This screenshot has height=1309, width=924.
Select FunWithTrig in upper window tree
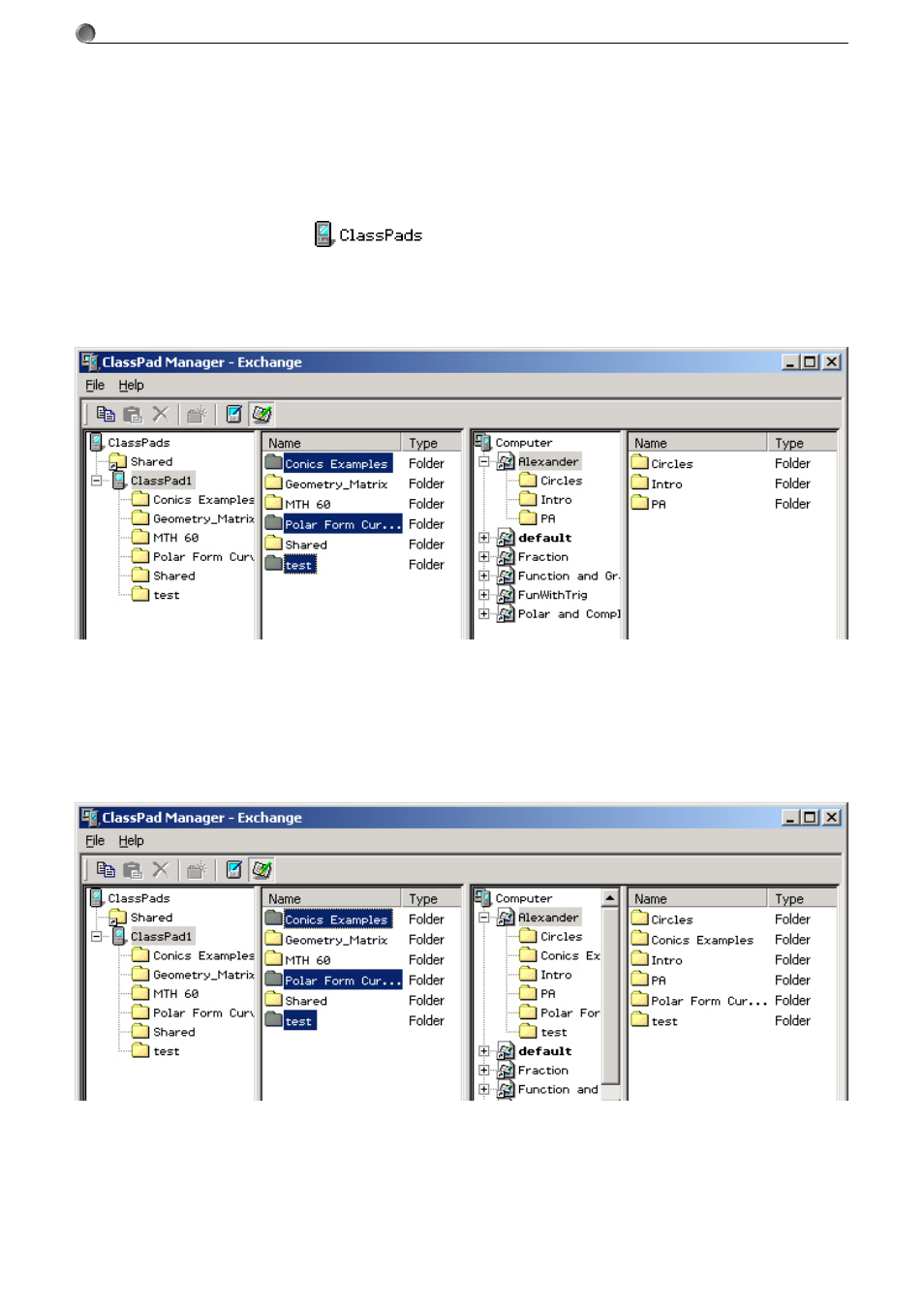[552, 595]
